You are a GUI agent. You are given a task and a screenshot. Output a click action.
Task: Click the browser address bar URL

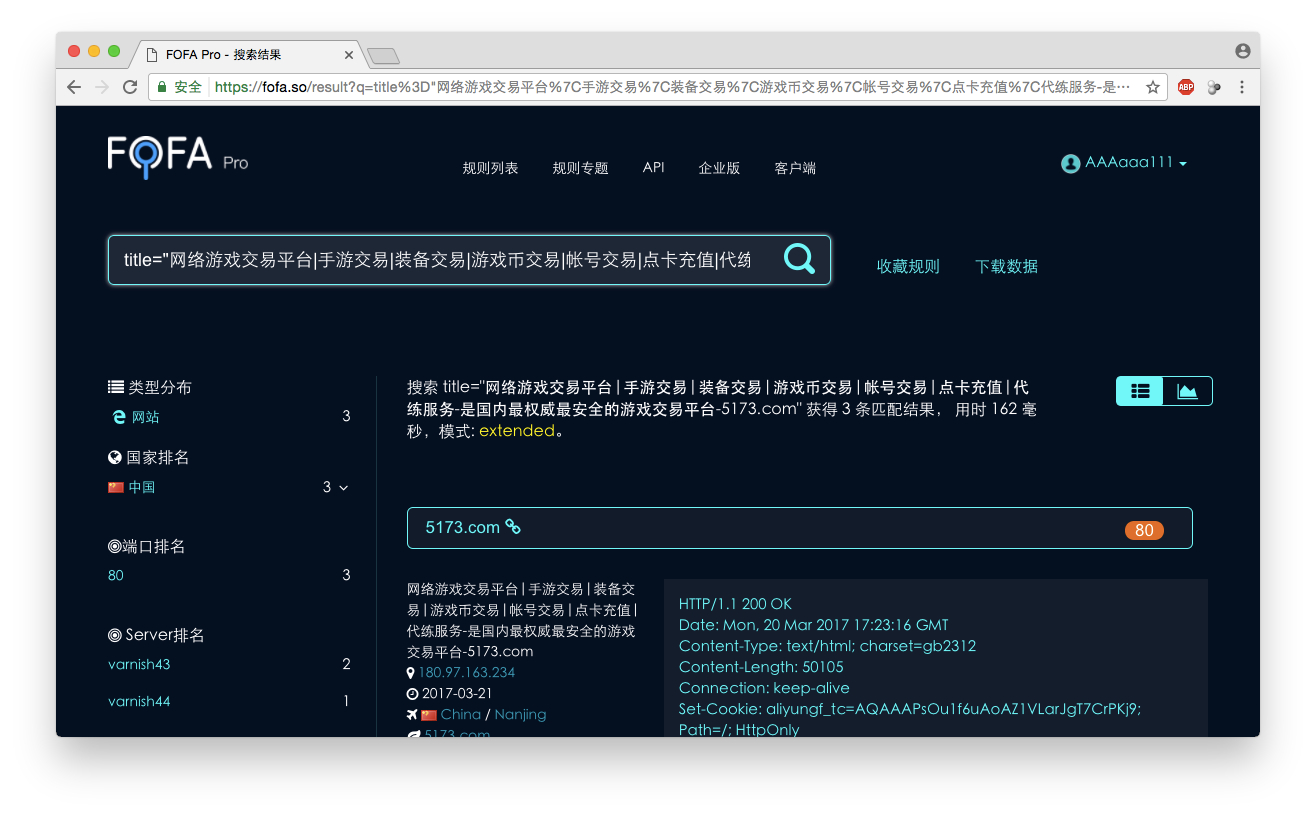(672, 87)
